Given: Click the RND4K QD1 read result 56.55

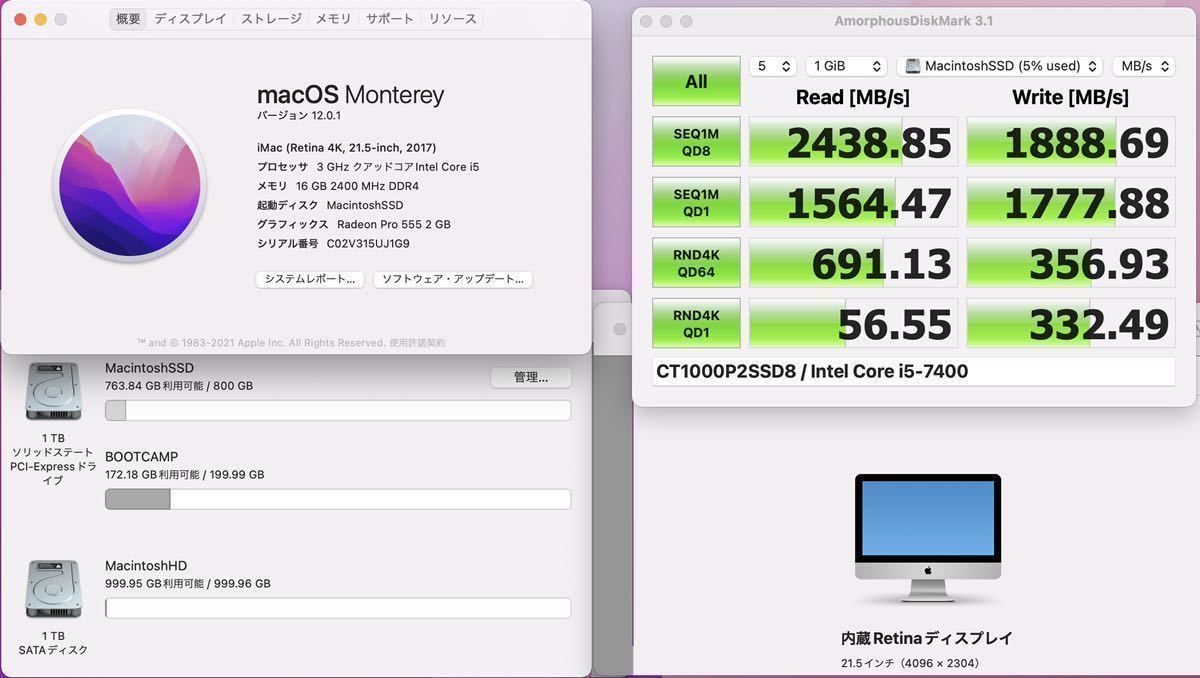Looking at the screenshot, I should [853, 323].
